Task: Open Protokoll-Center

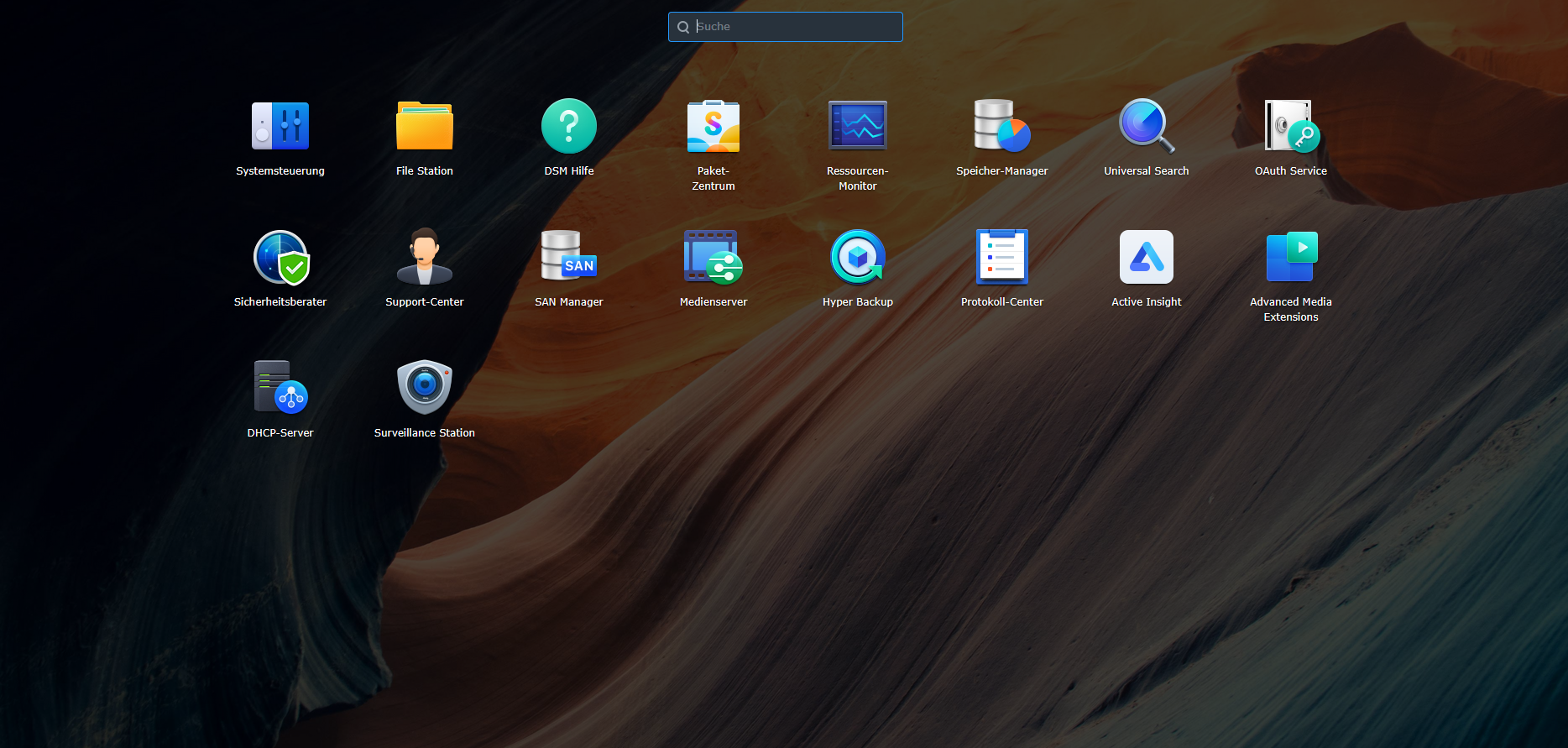Action: (1002, 257)
